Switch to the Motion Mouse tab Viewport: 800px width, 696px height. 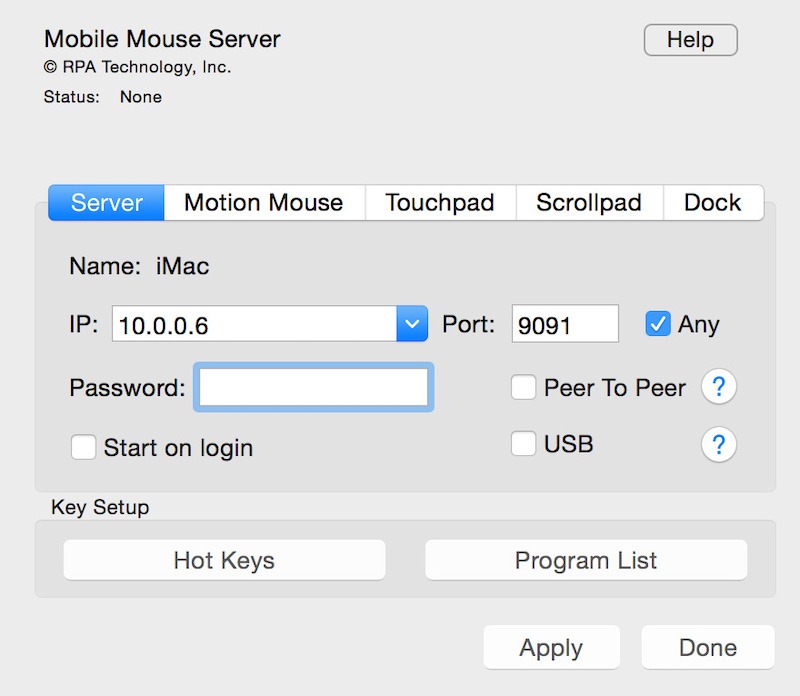coord(264,202)
